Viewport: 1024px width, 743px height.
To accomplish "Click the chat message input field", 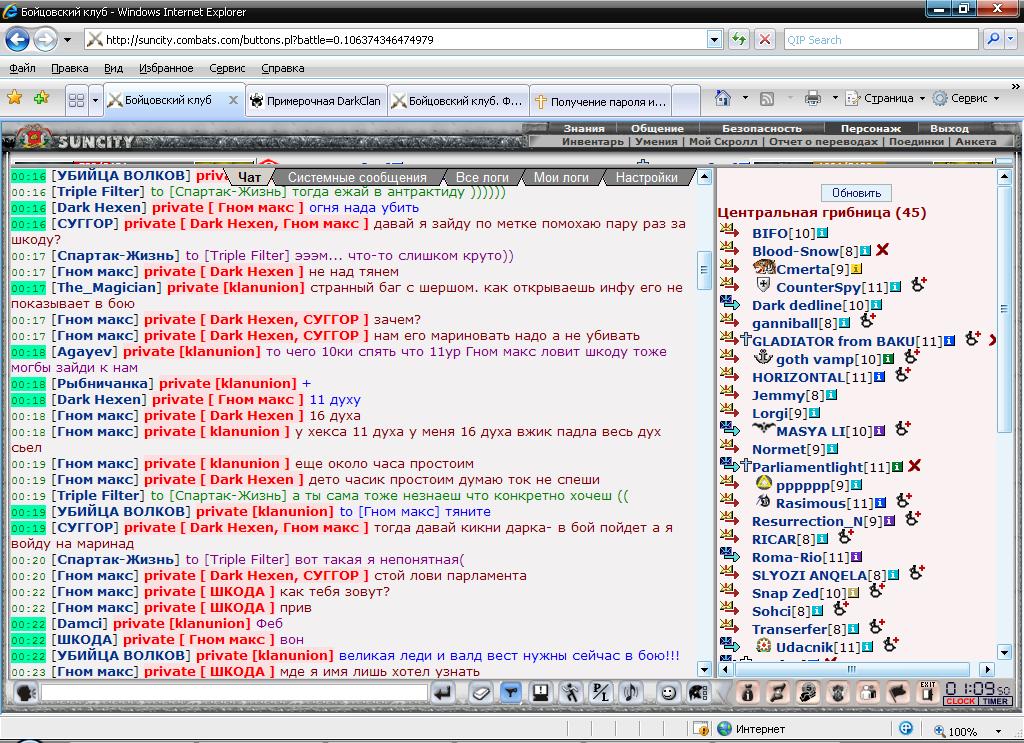I will [234, 693].
